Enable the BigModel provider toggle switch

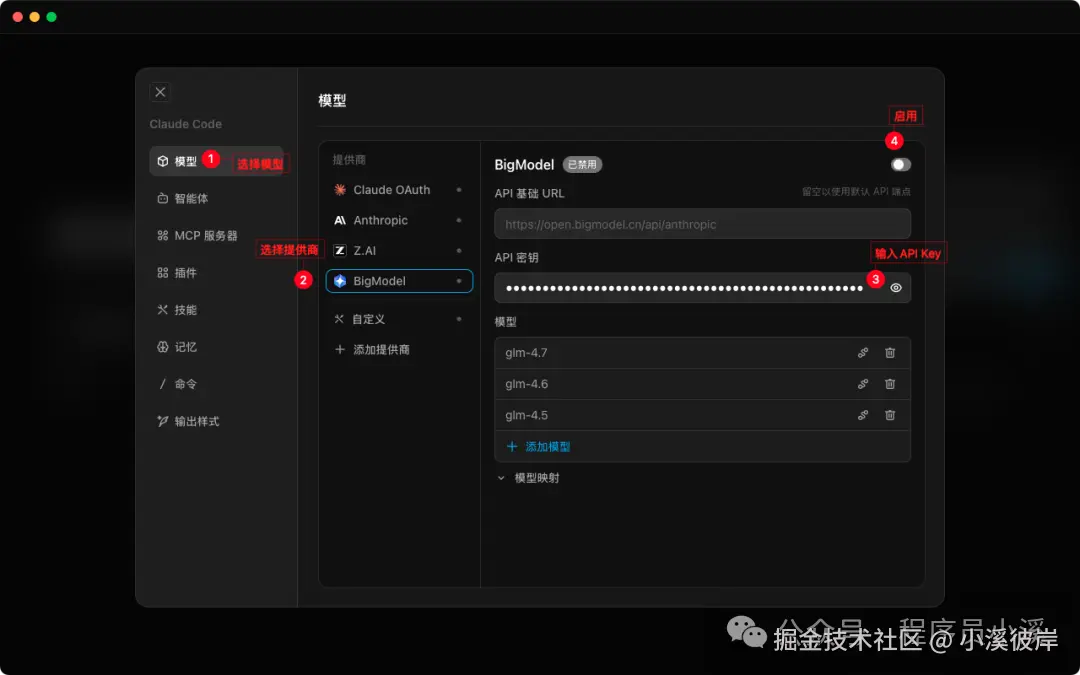click(899, 164)
